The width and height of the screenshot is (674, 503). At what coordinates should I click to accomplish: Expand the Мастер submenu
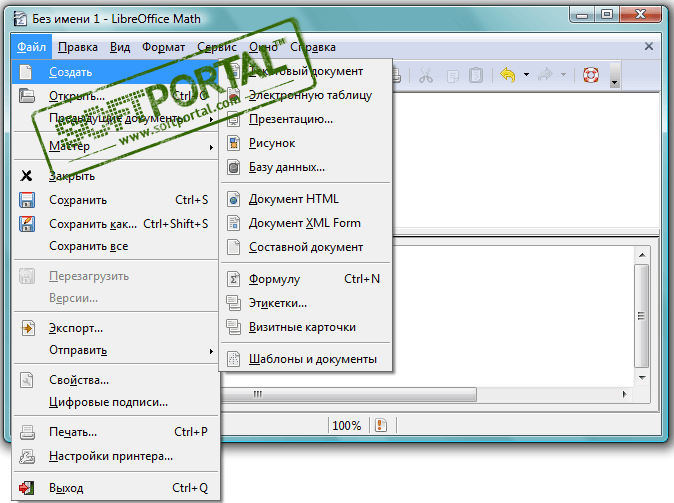click(x=211, y=147)
